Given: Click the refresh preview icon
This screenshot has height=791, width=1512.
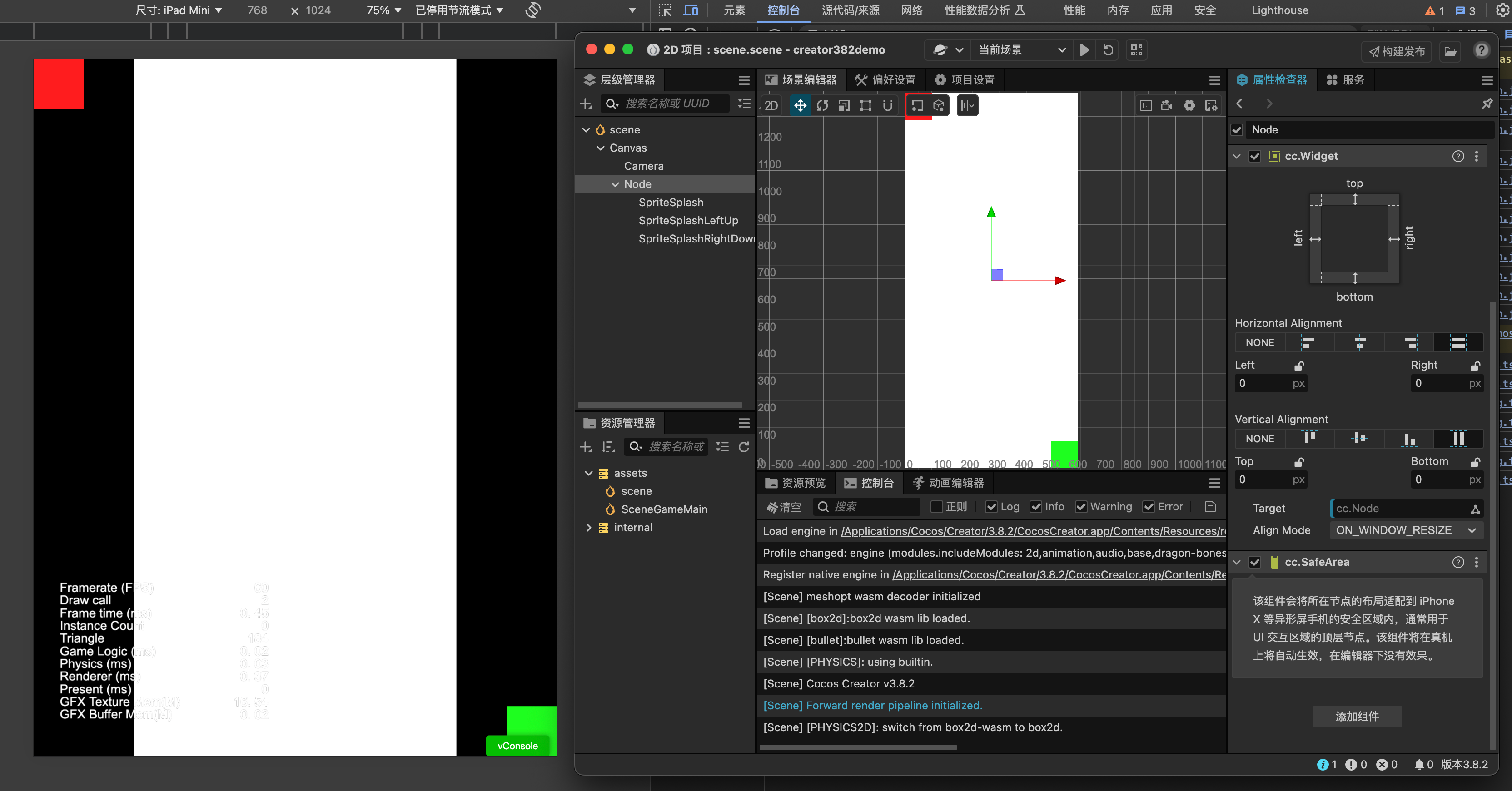Looking at the screenshot, I should [1108, 50].
